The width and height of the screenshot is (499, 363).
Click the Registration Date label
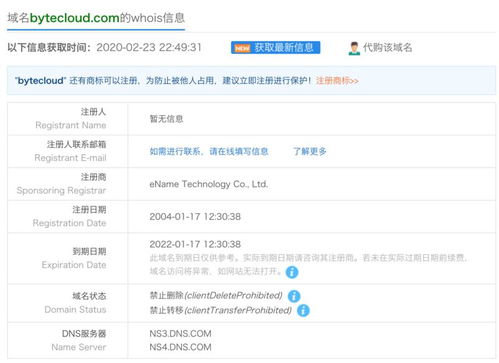69,223
